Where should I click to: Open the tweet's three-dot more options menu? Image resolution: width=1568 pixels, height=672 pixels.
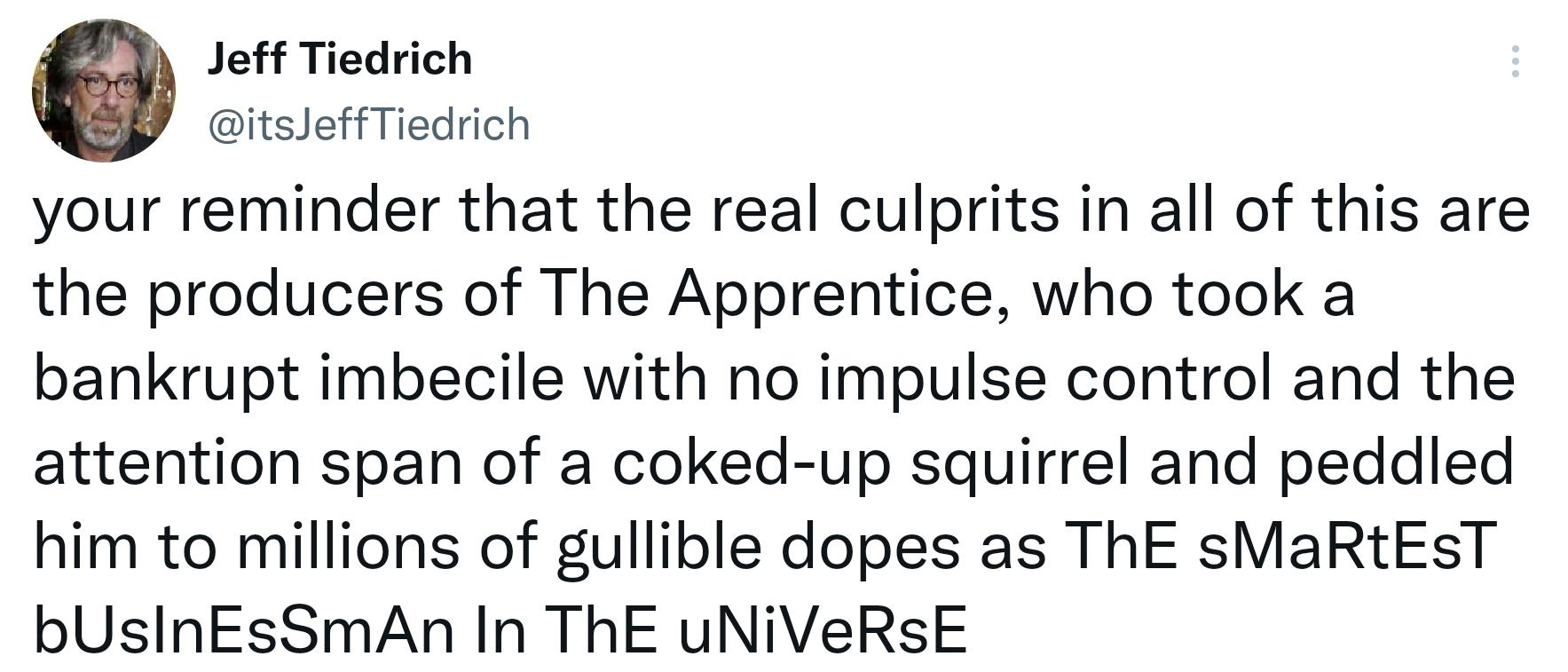pyautogui.click(x=1515, y=61)
